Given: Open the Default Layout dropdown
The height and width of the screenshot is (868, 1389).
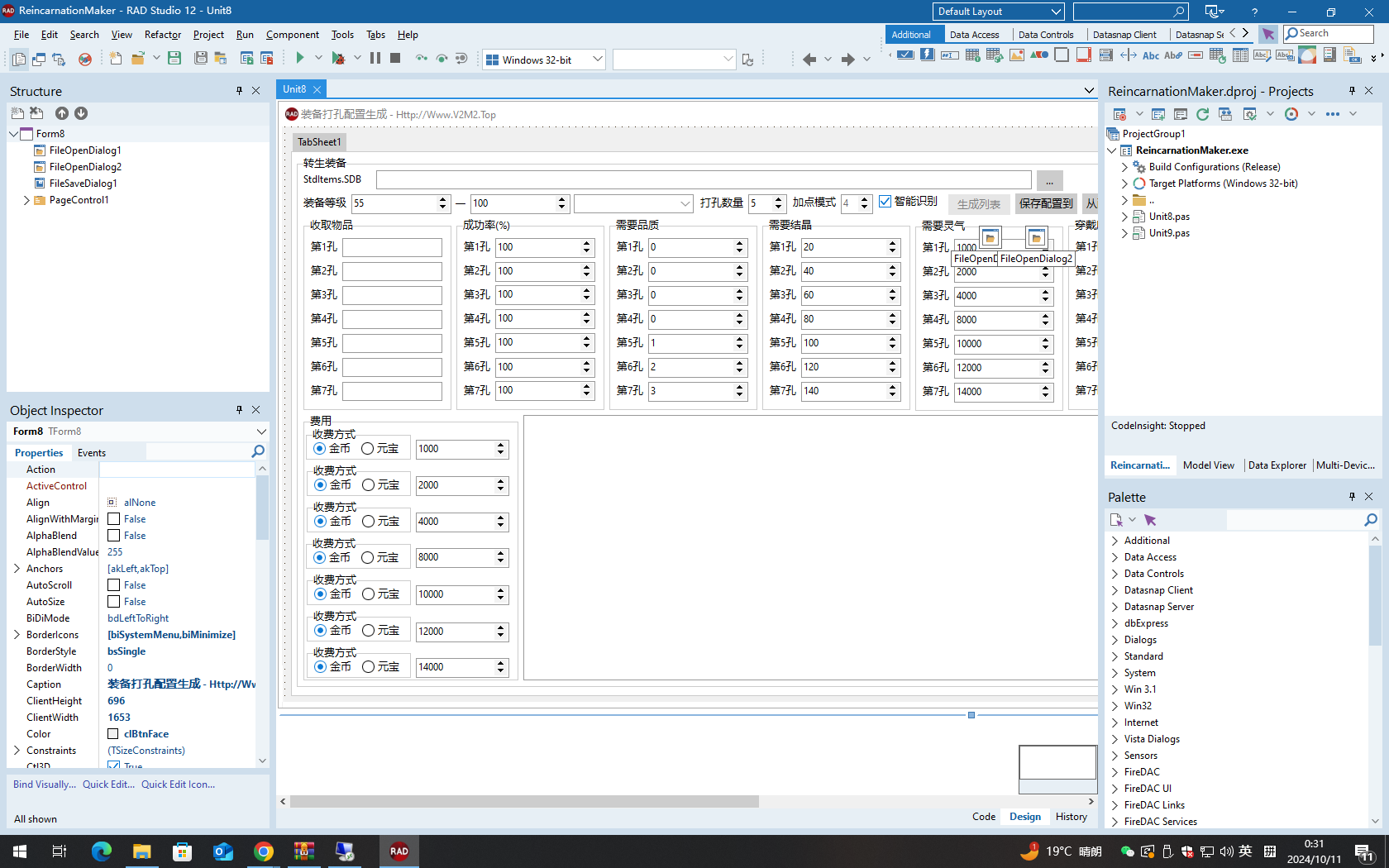Looking at the screenshot, I should [1056, 12].
